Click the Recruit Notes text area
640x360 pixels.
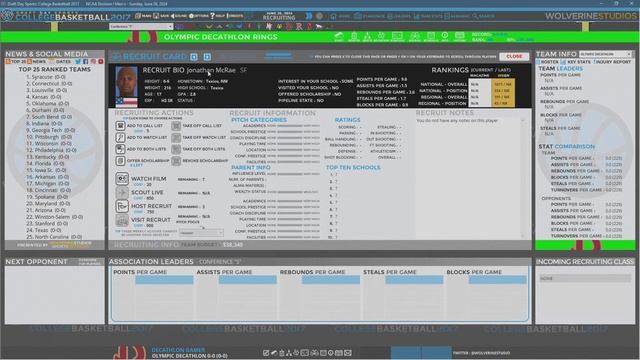(x=467, y=178)
